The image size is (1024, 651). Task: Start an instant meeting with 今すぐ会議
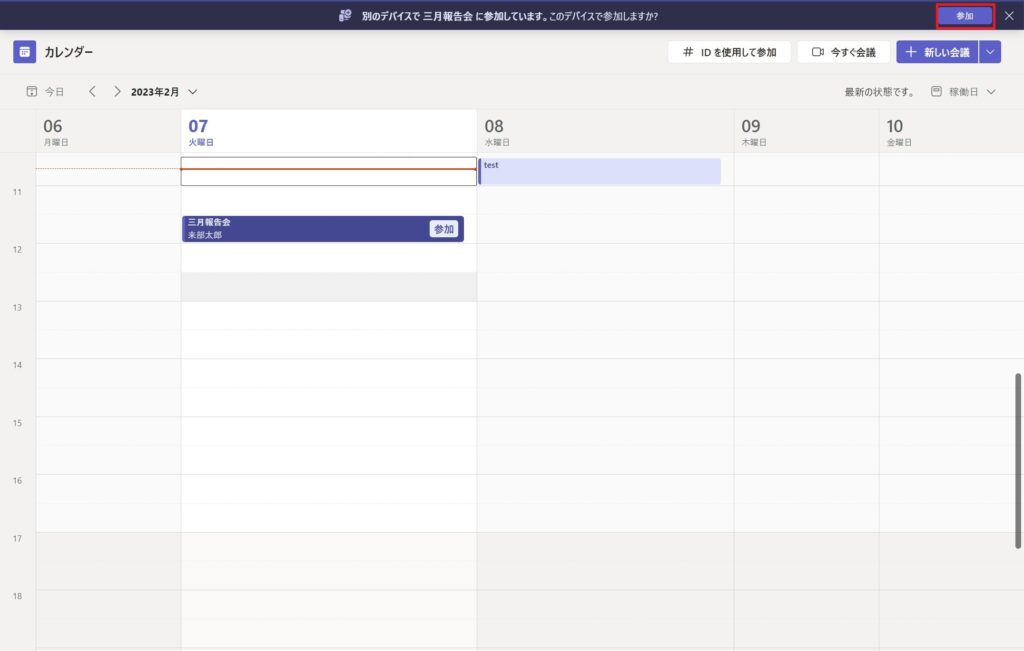tap(843, 52)
